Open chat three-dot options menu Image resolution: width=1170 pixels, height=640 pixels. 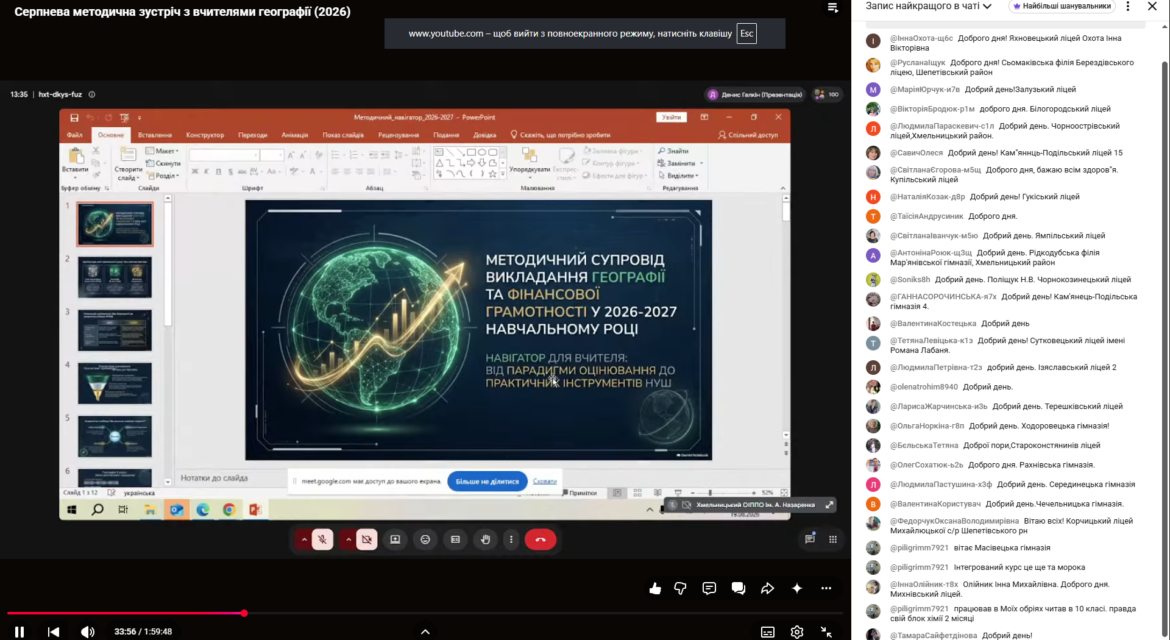(x=1127, y=6)
